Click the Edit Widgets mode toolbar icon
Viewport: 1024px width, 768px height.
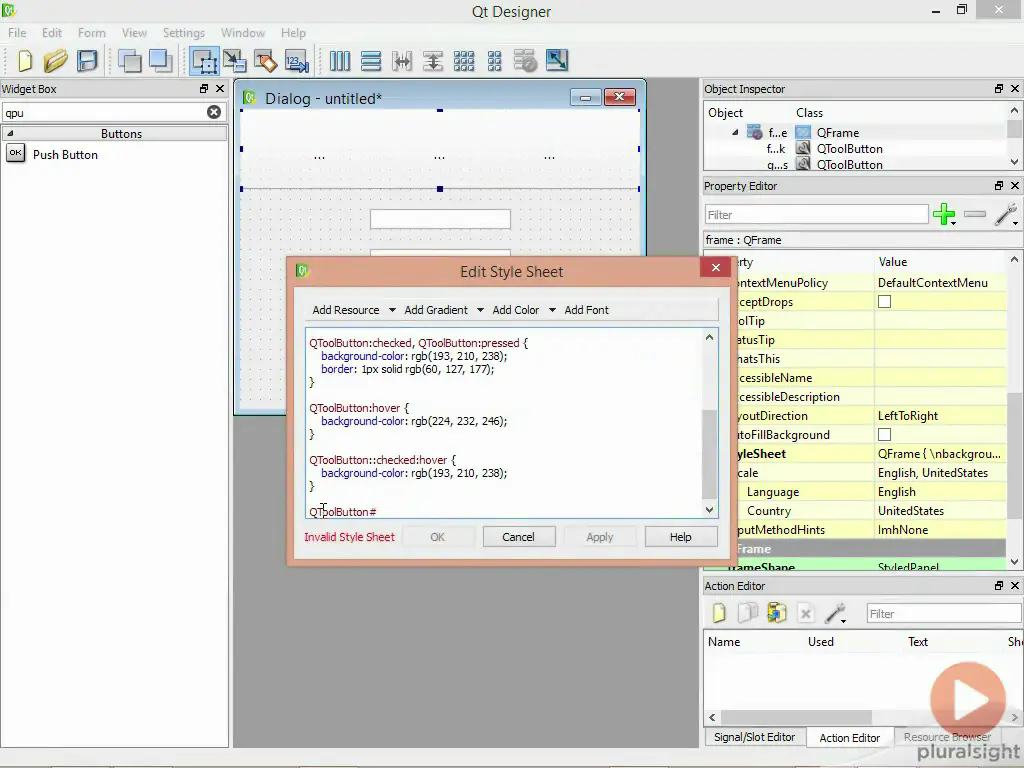[x=205, y=61]
